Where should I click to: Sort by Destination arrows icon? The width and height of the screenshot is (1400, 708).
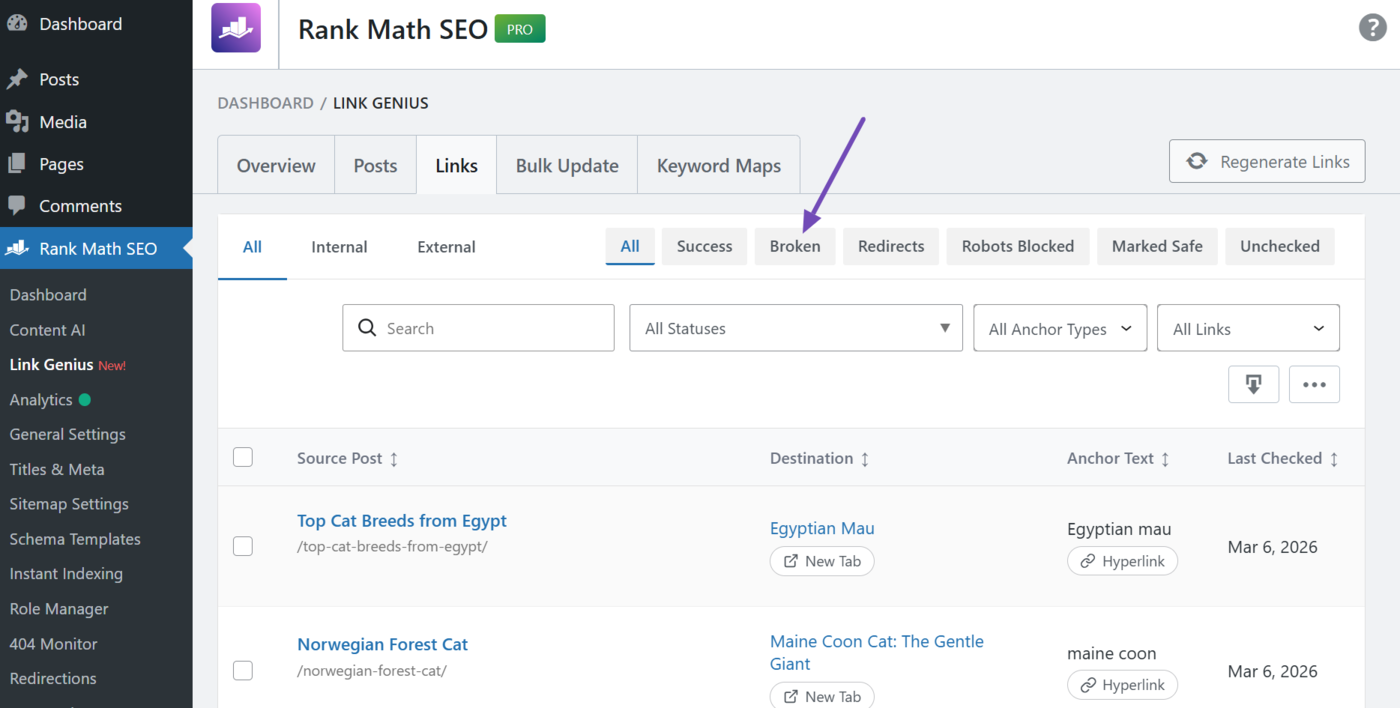tap(865, 459)
